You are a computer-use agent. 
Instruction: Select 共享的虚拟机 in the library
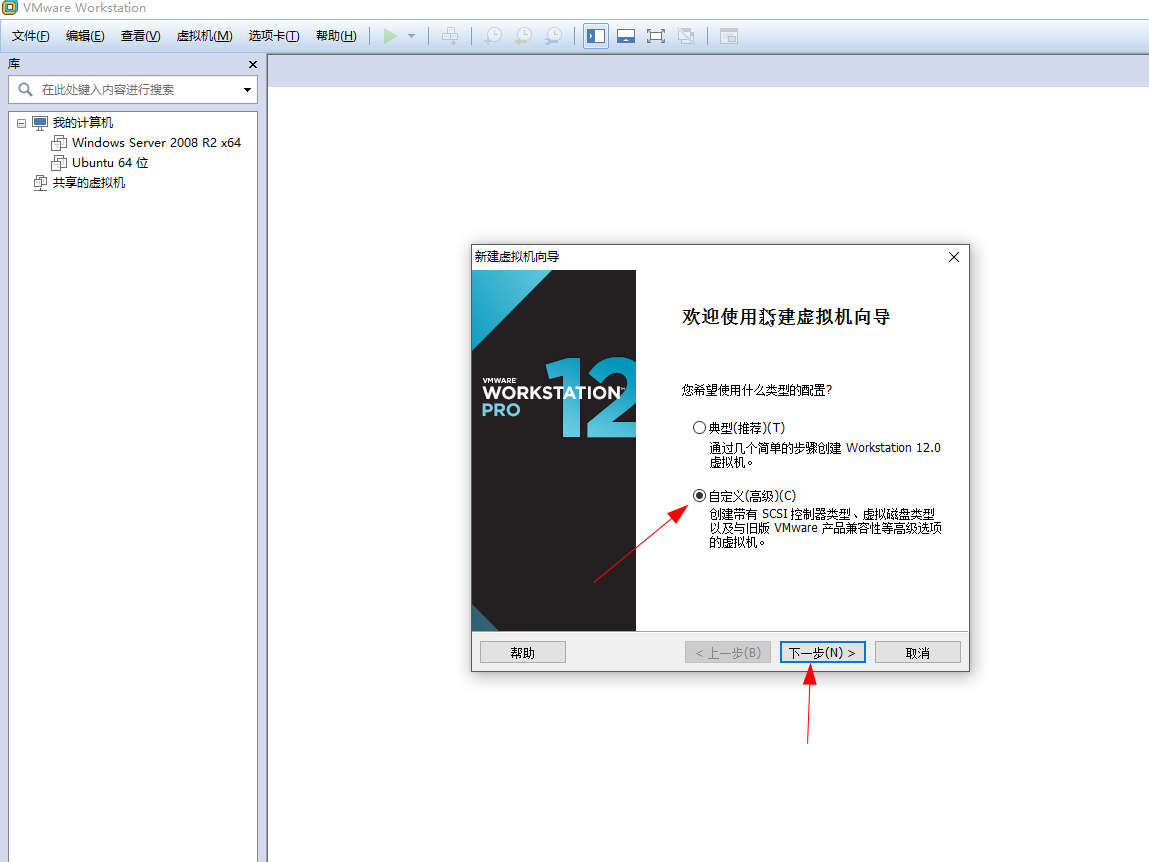click(x=89, y=183)
